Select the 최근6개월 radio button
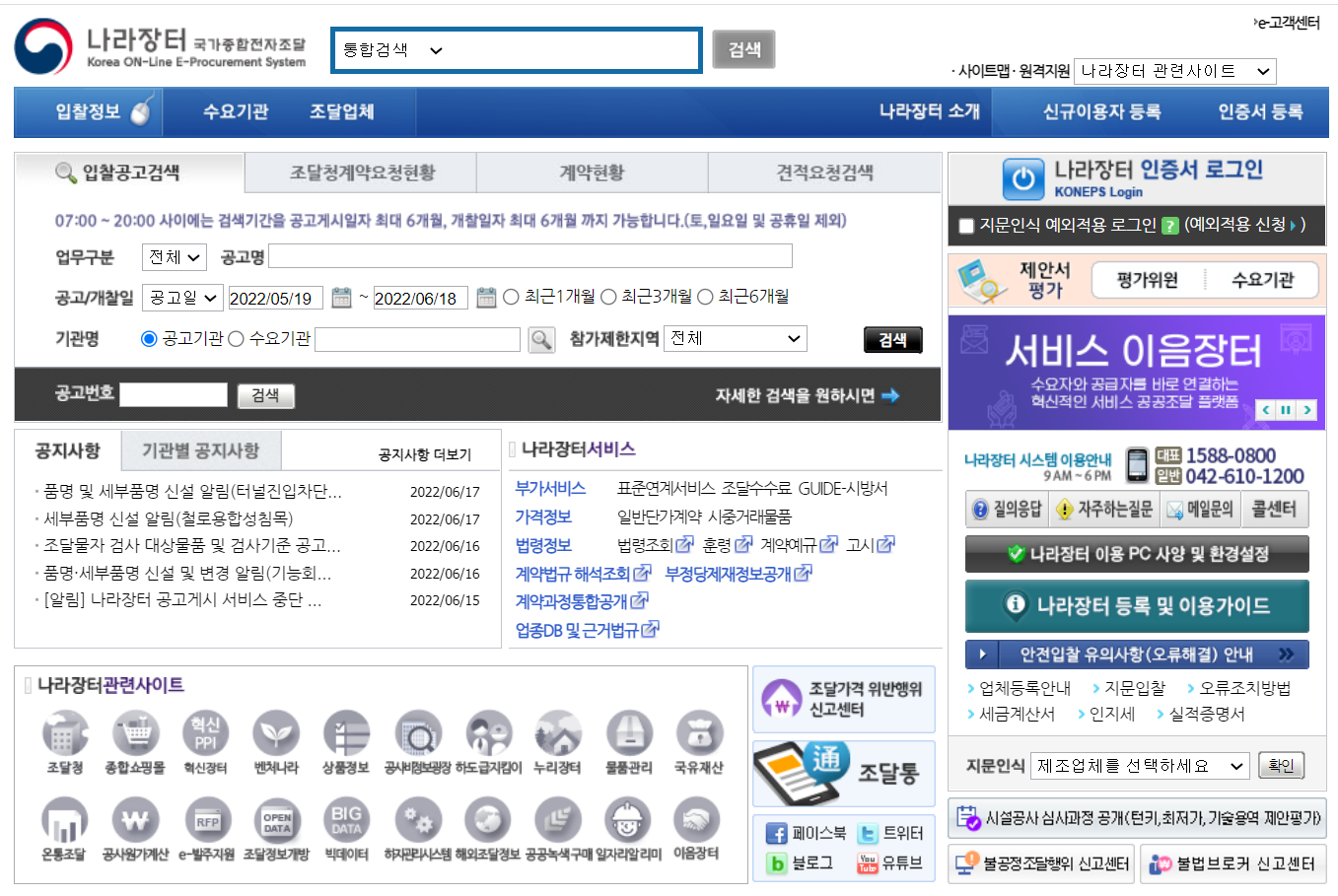 [705, 297]
